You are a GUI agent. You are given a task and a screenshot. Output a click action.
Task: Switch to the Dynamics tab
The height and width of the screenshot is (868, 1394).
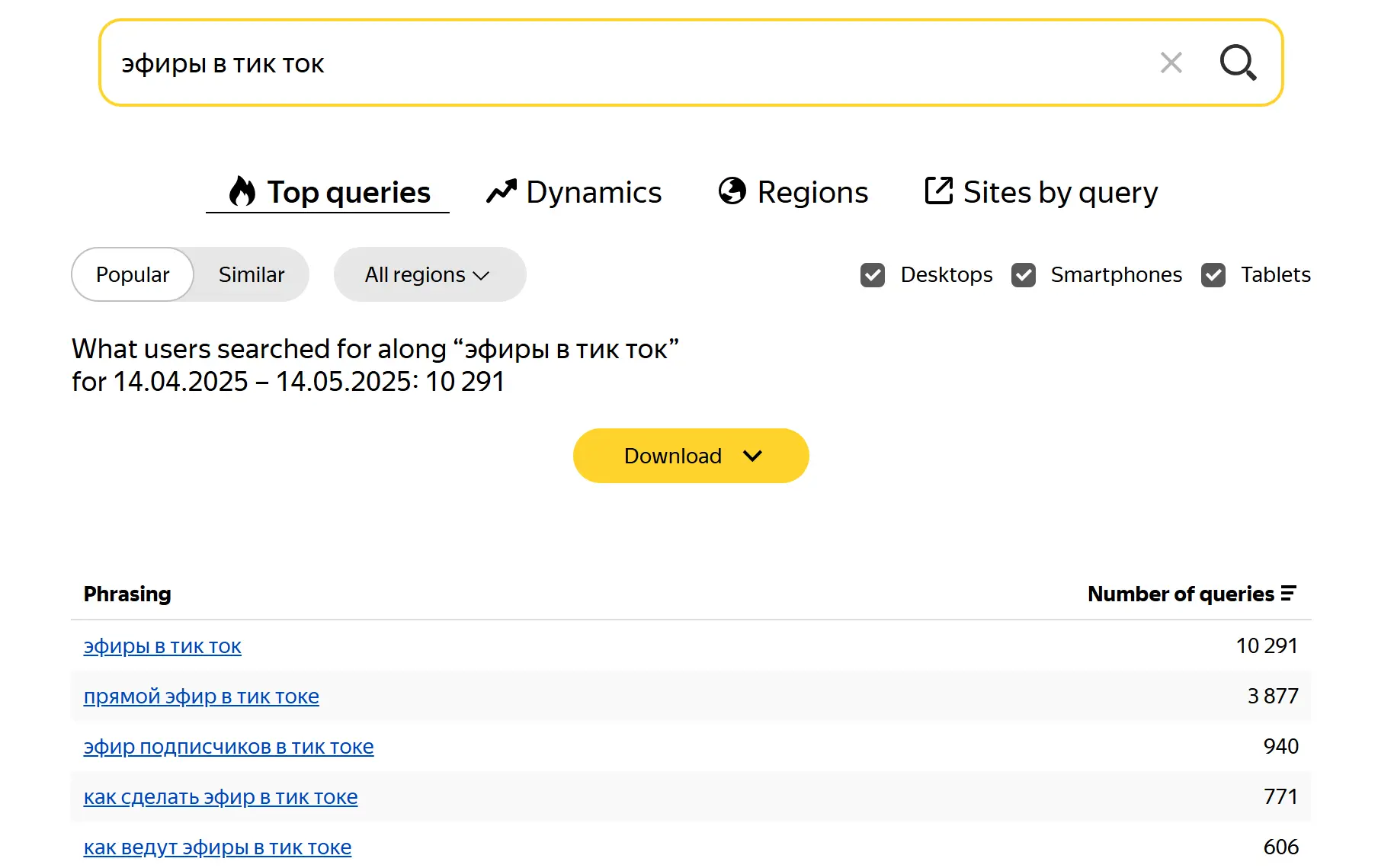574,192
